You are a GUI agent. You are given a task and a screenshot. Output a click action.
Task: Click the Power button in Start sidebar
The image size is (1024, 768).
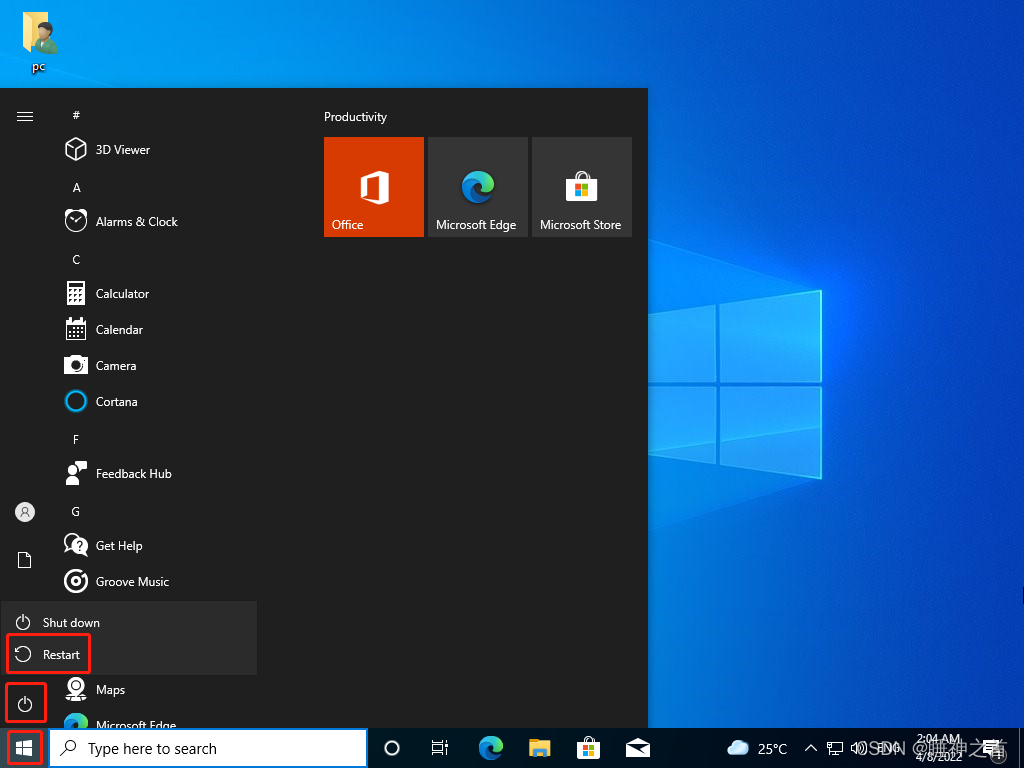point(25,704)
